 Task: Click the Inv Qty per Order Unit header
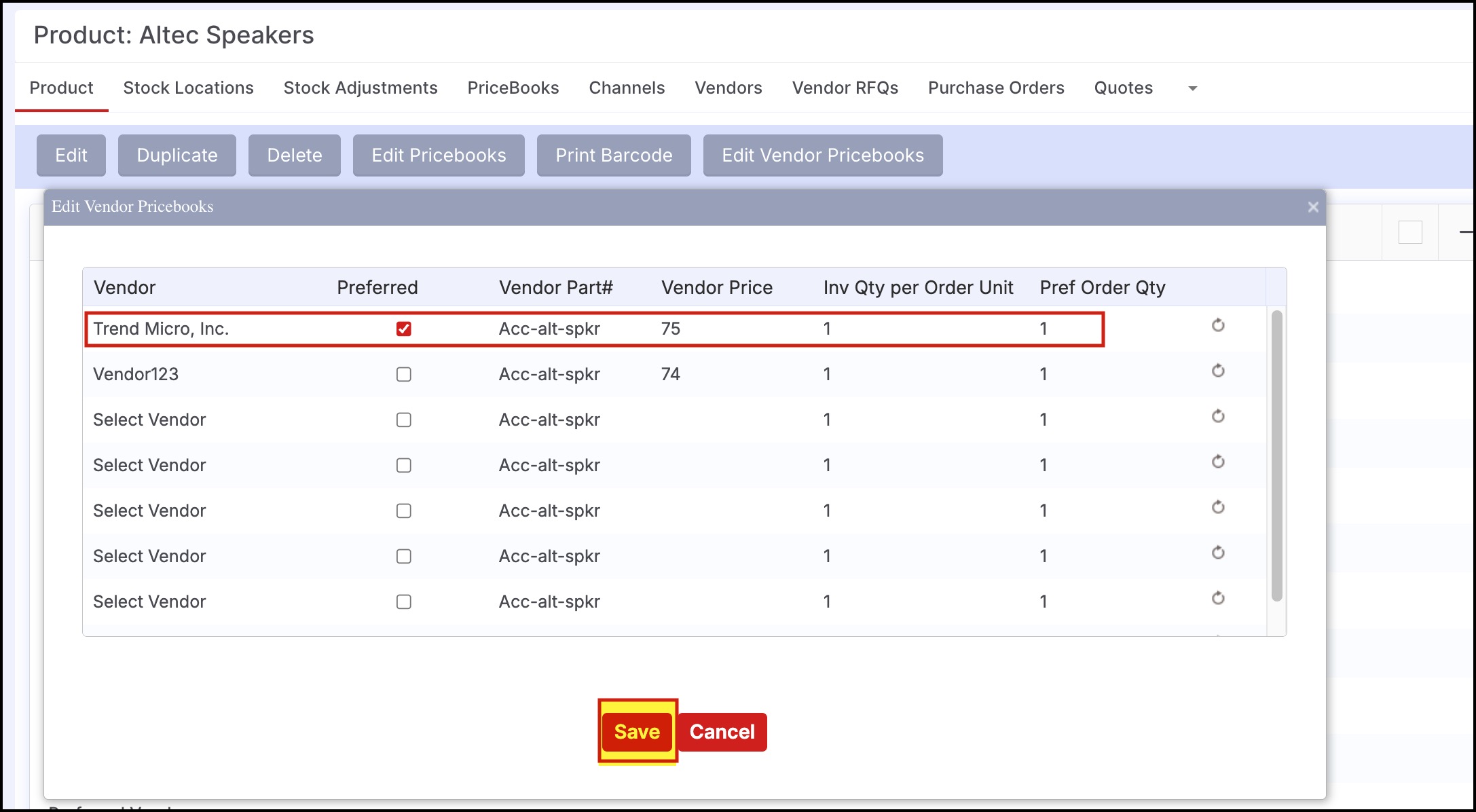[918, 287]
